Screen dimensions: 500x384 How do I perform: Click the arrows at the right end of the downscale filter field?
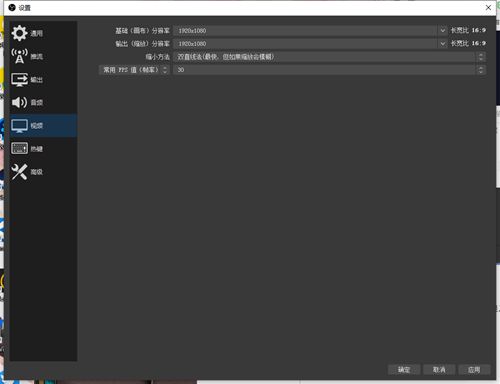(x=481, y=57)
